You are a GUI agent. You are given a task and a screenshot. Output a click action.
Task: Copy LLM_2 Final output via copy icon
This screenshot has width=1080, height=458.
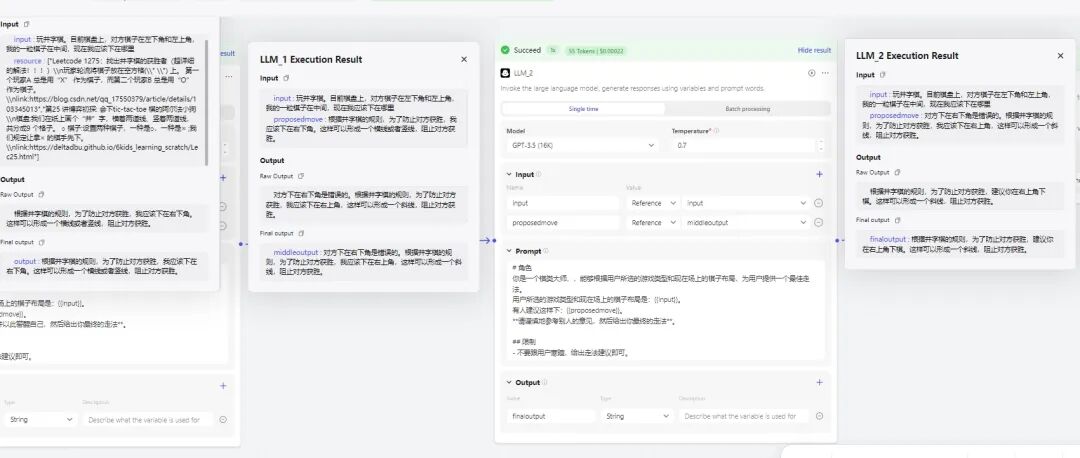pos(899,219)
